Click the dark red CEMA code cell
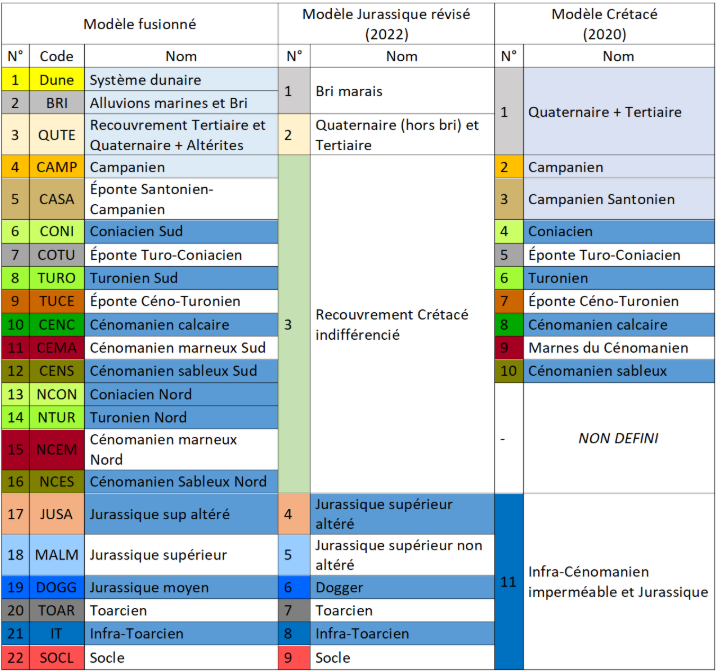 [x=56, y=348]
